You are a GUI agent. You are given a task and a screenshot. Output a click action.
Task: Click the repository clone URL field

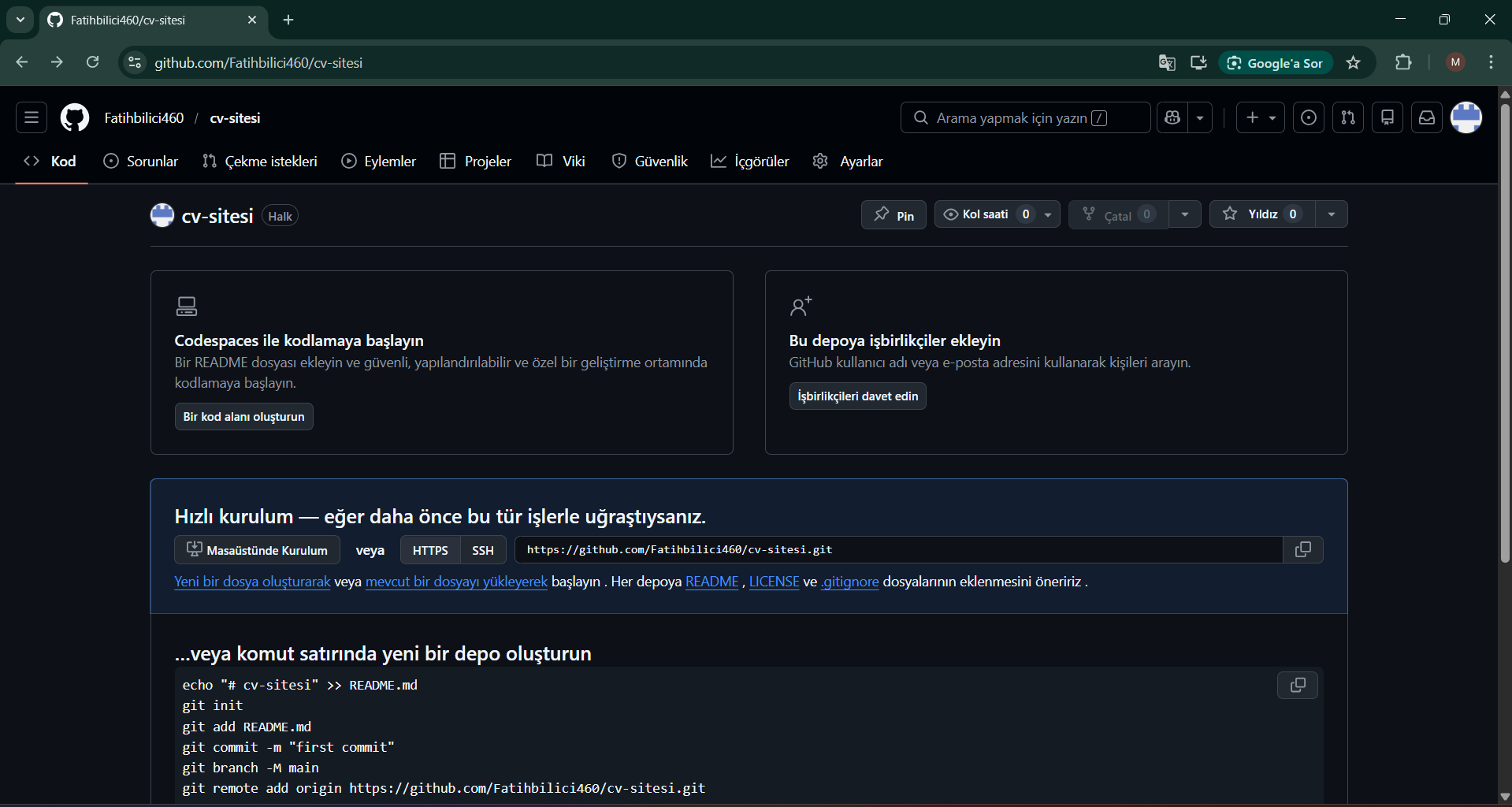coord(898,549)
